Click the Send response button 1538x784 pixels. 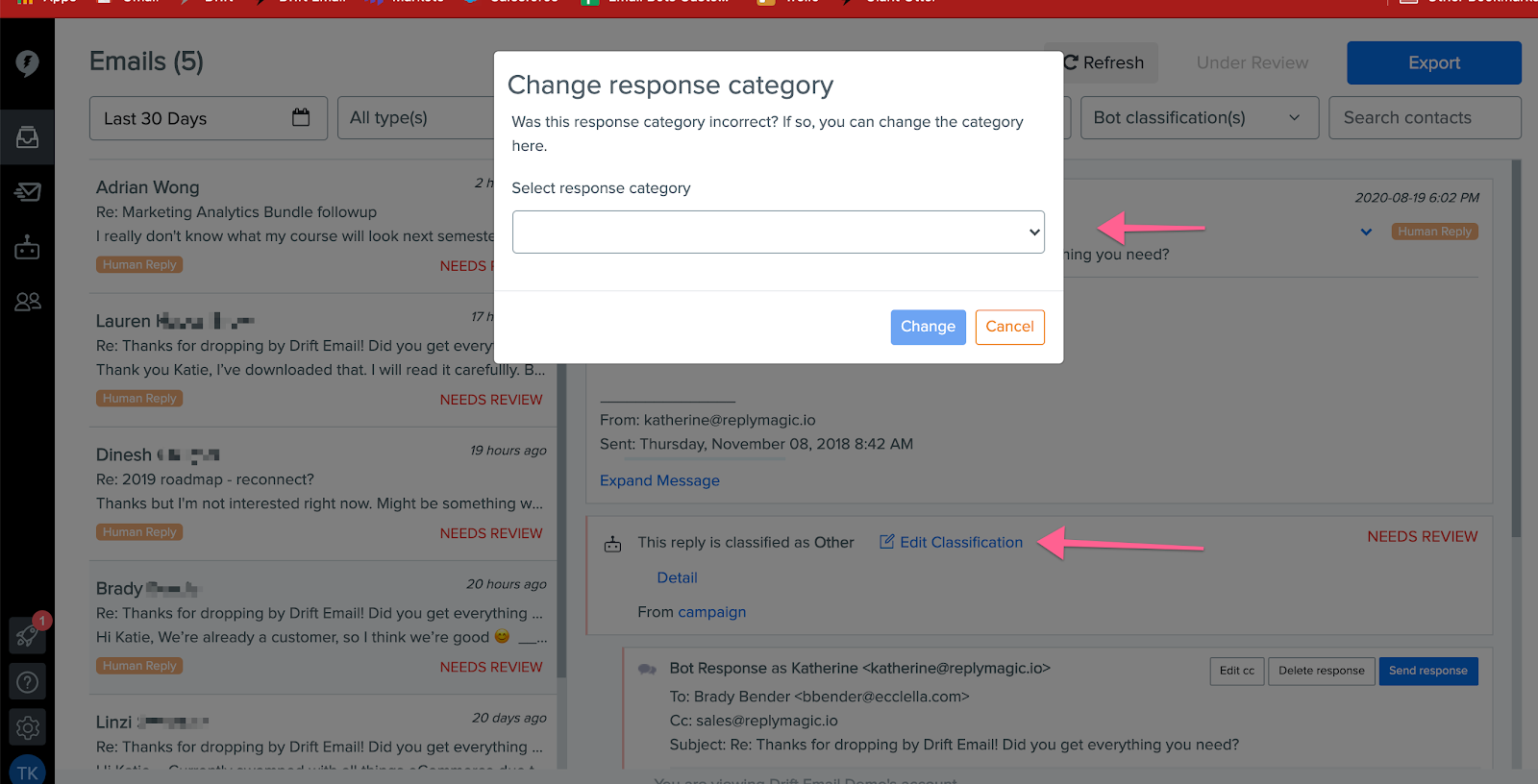(x=1428, y=671)
